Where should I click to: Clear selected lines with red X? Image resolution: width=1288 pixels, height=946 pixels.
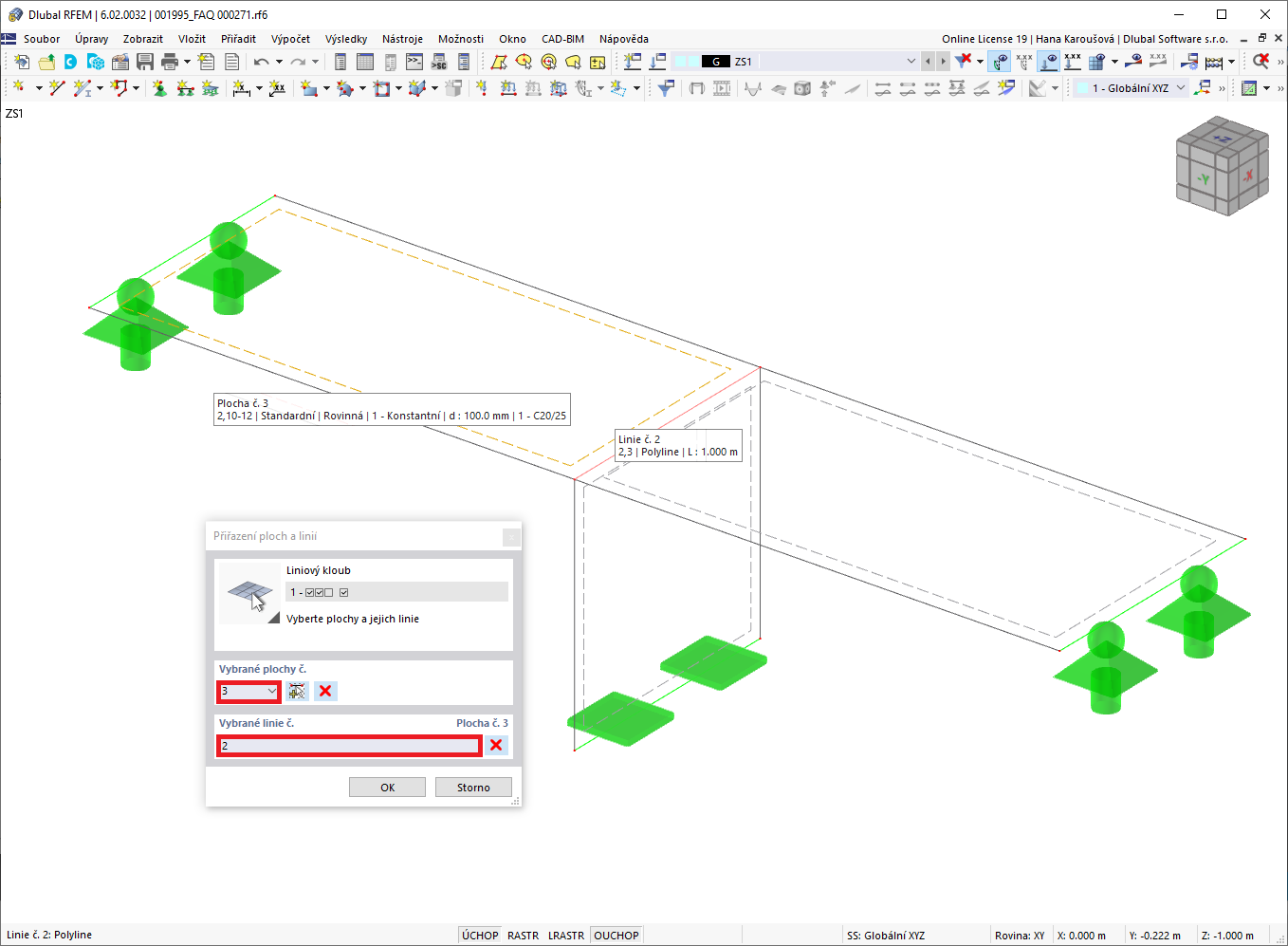(x=496, y=745)
